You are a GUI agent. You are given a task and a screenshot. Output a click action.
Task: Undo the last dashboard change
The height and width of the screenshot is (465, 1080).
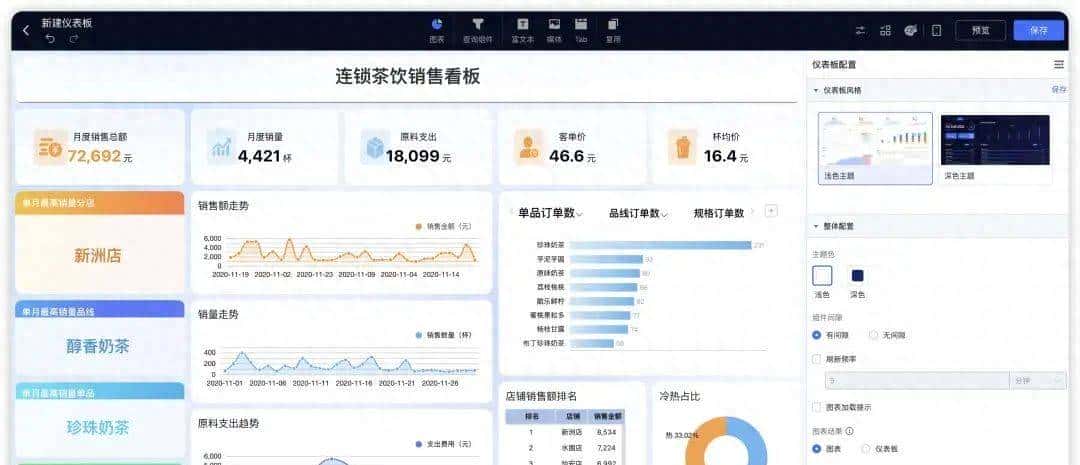pos(50,39)
